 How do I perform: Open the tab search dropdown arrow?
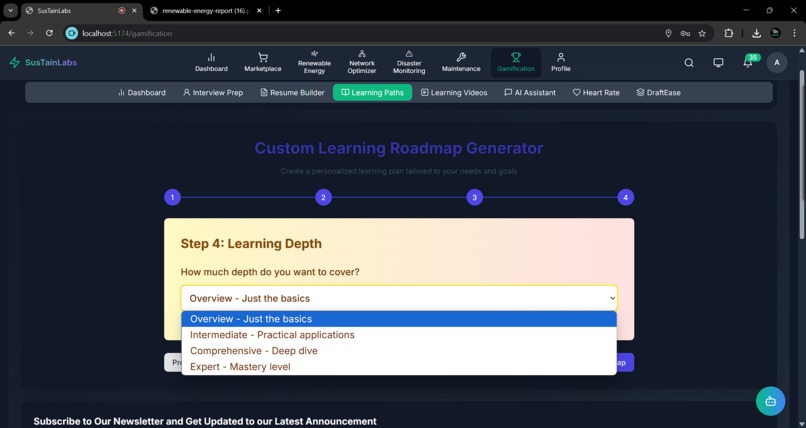(x=10, y=10)
